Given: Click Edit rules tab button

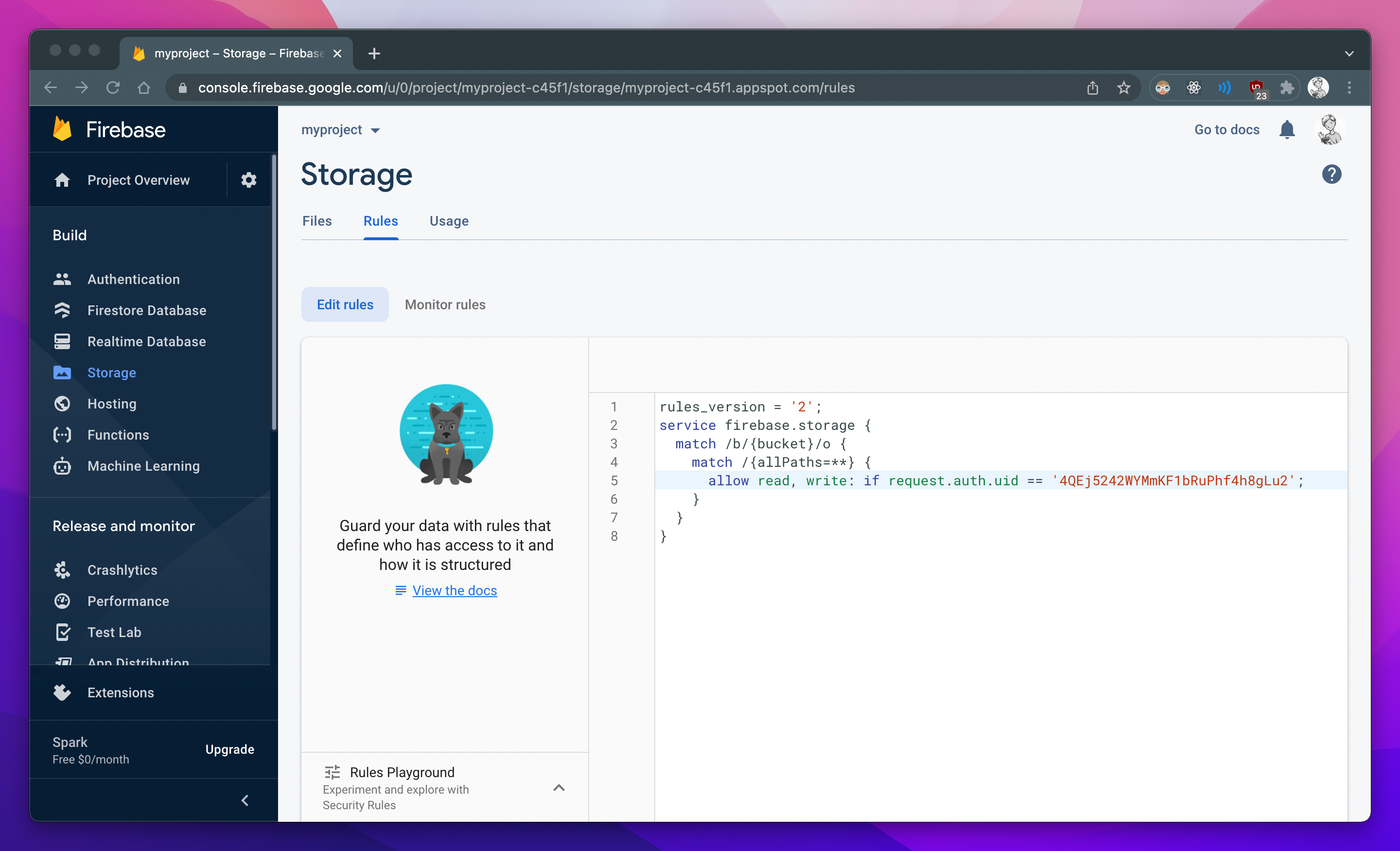Looking at the screenshot, I should coord(344,305).
